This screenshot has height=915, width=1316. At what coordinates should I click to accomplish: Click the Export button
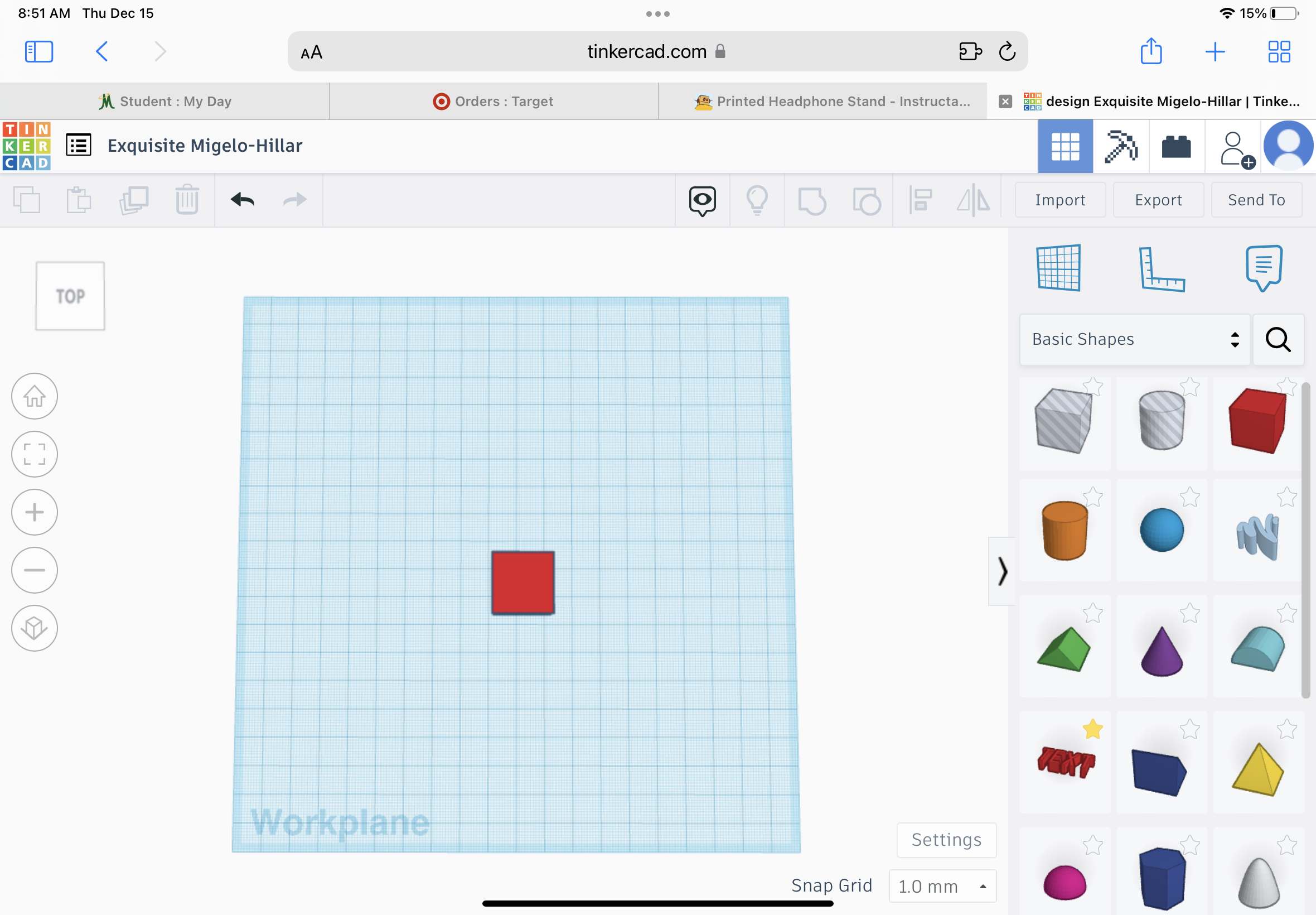point(1158,200)
